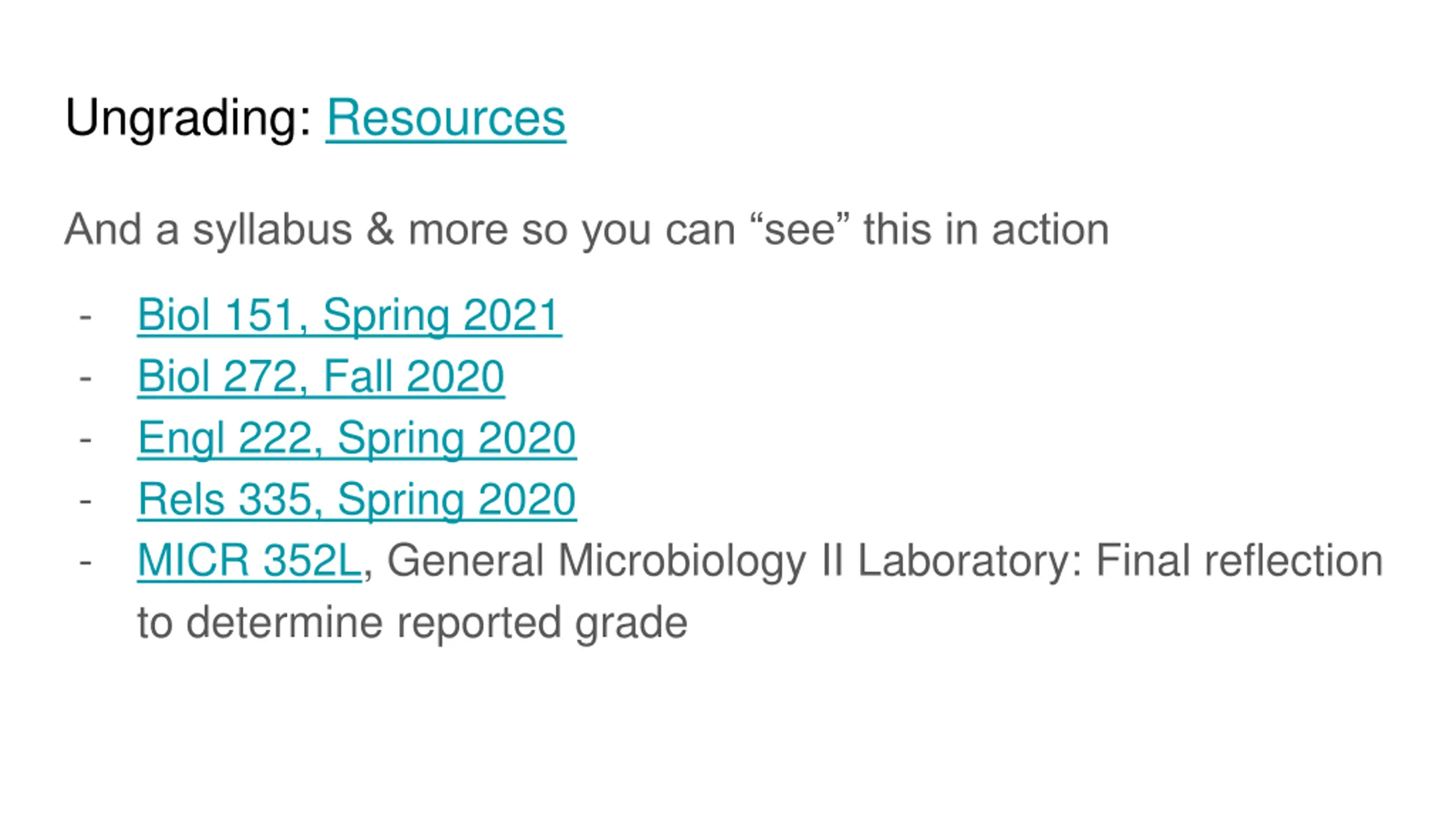Visit the Rels 335, Spring 2020 link
Screen dimensions: 1456x819
(x=357, y=499)
